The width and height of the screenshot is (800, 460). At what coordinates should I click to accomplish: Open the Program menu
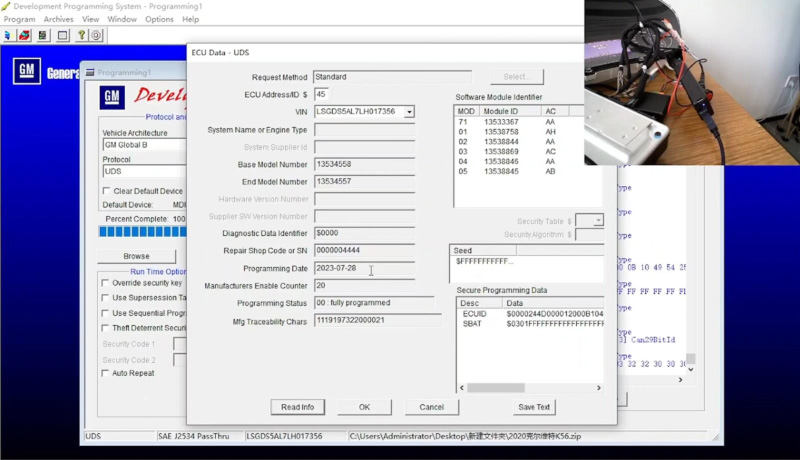(19, 19)
